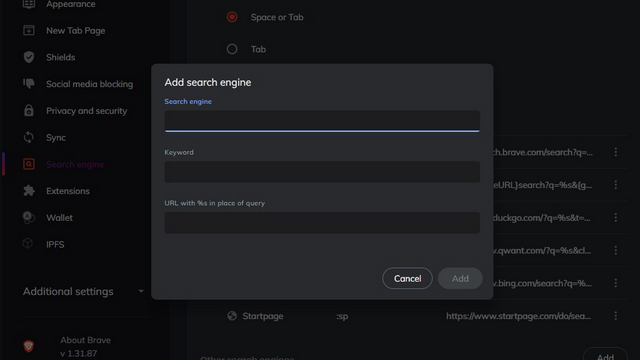Image resolution: width=640 pixels, height=360 pixels.
Task: Select the Space or Tab radio option
Action: point(232,17)
